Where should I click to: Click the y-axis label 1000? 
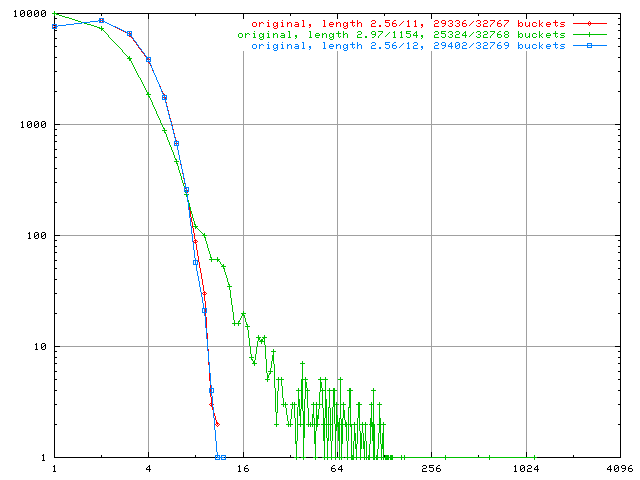tap(33, 124)
